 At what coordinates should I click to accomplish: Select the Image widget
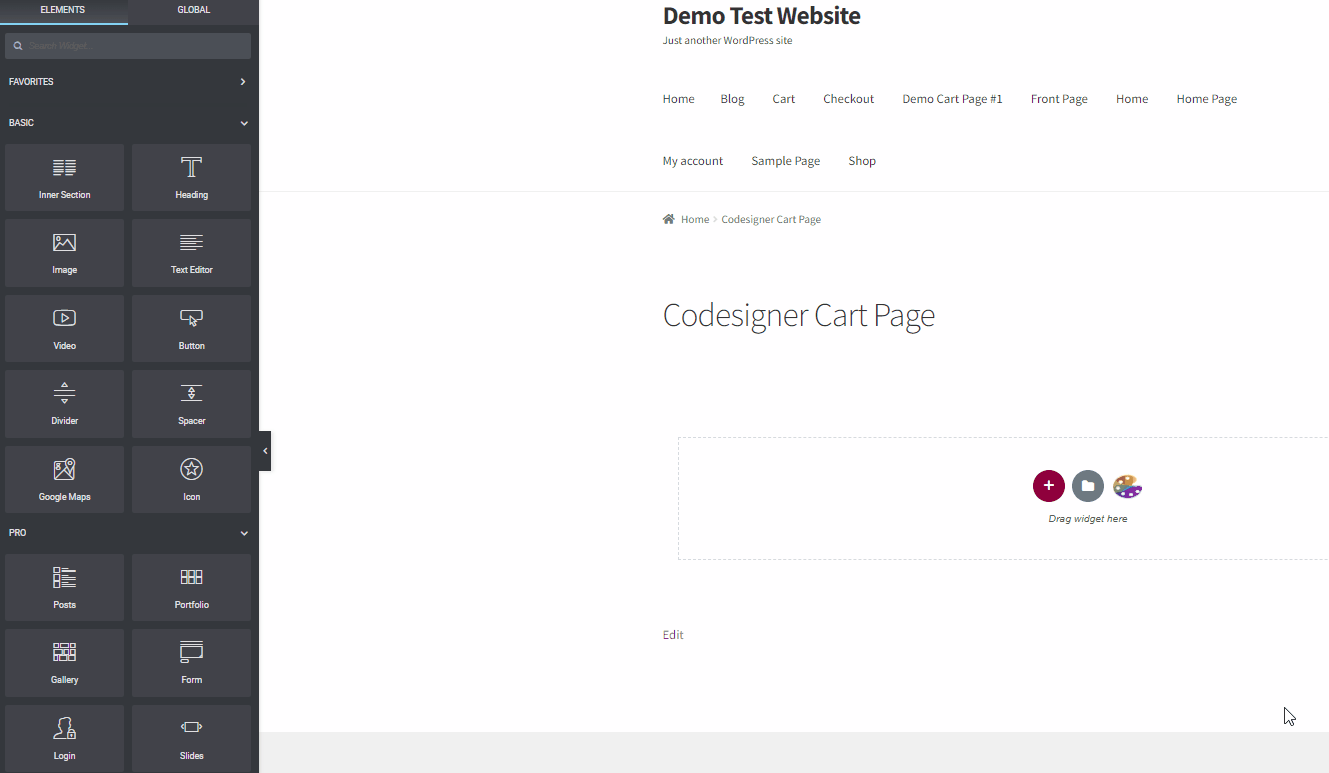tap(64, 253)
